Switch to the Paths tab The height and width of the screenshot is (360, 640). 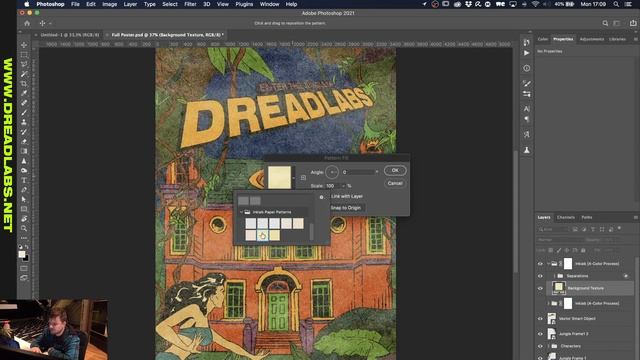[587, 218]
